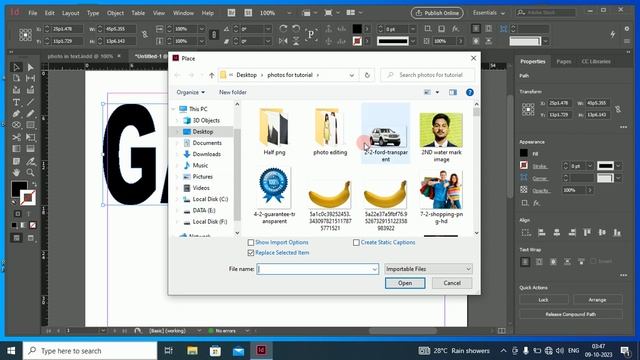Toggle the preview pane icon in Place dialog
640x360 pixels.
pos(453,92)
